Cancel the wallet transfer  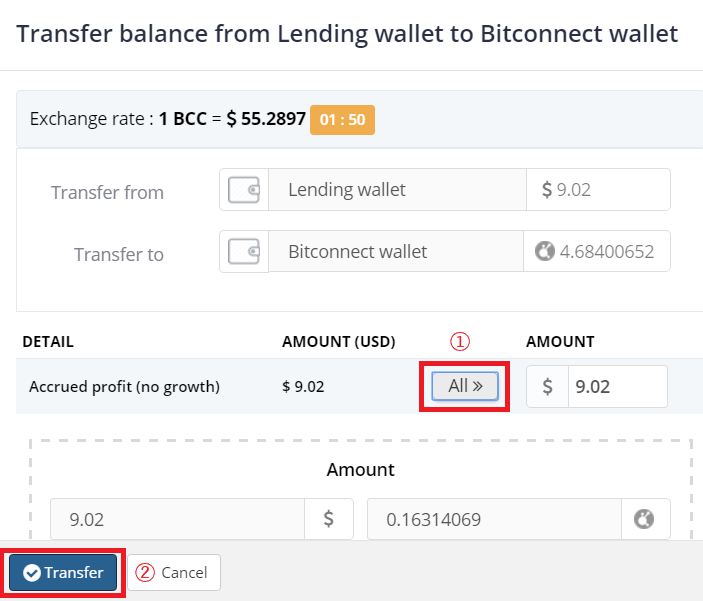tap(174, 573)
